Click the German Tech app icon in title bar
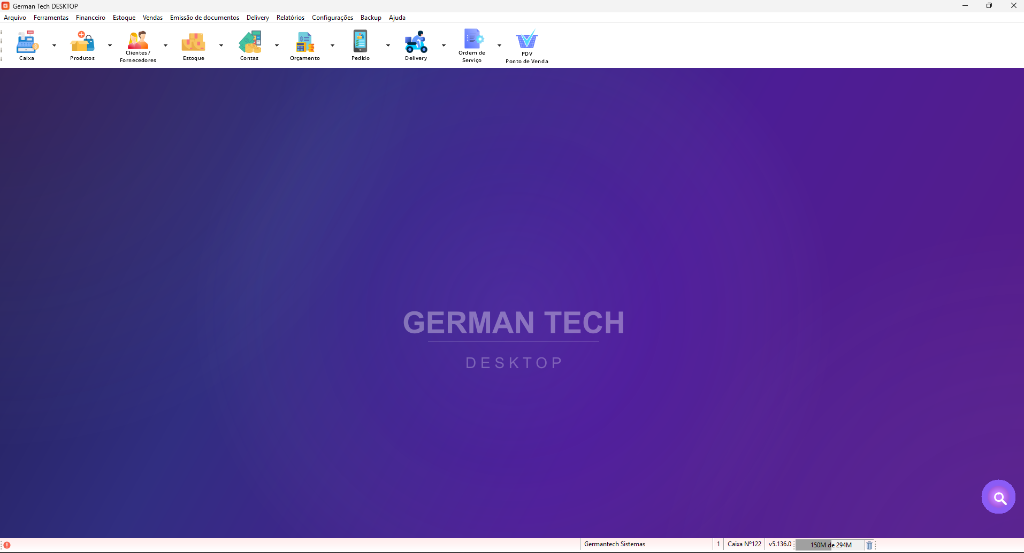Viewport: 1024px width, 553px height. click(5, 6)
